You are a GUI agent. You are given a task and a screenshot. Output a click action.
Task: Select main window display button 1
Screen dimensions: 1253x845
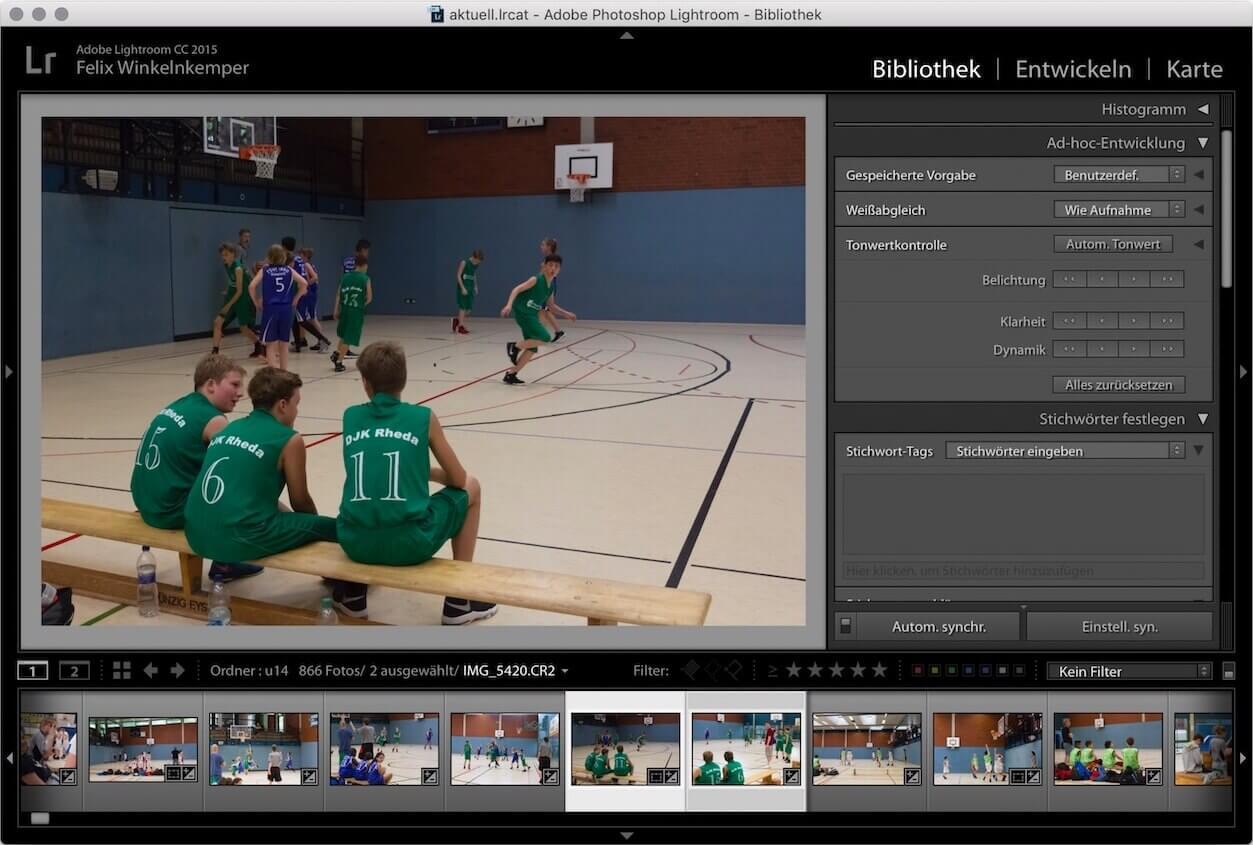[x=33, y=671]
